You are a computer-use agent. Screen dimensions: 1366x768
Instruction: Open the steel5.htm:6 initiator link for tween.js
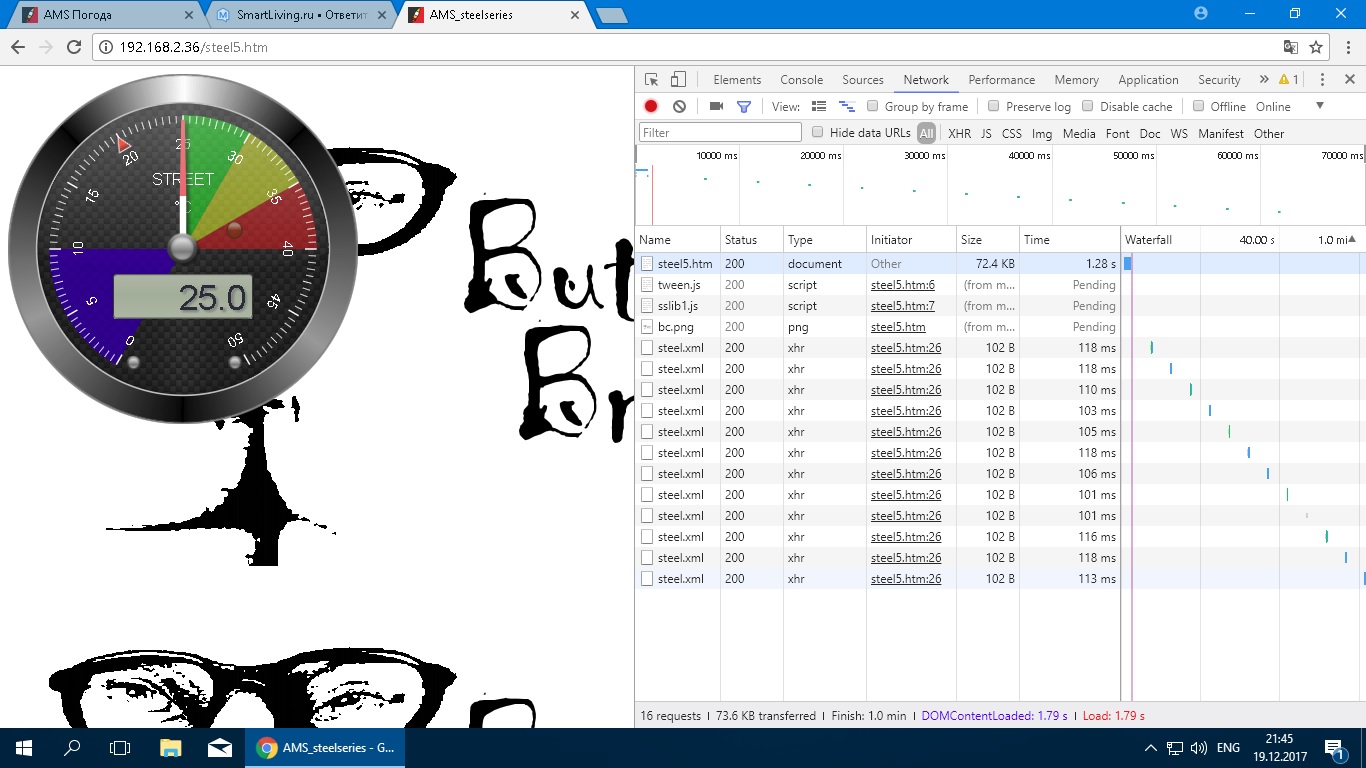click(x=902, y=285)
